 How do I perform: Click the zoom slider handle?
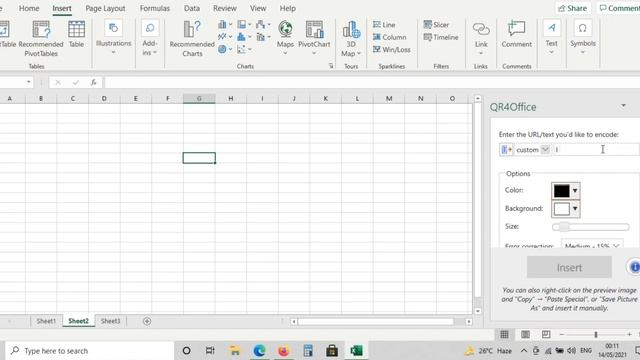click(x=596, y=334)
